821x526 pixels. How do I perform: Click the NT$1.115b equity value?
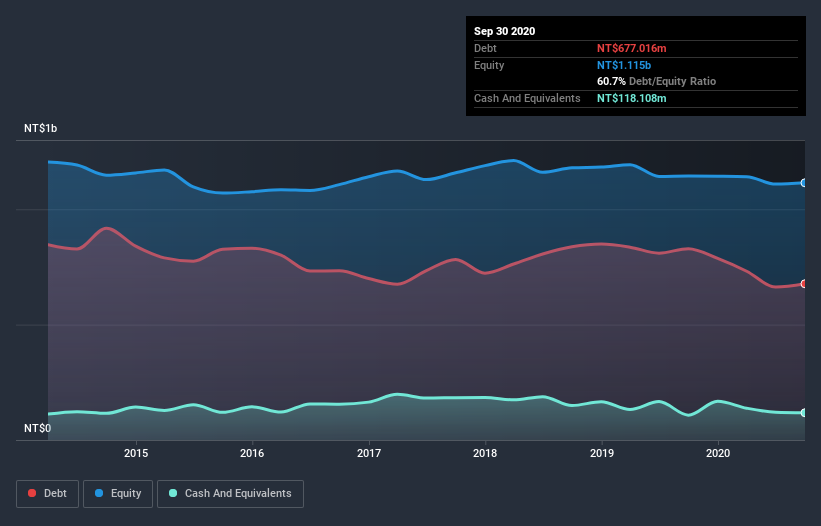click(x=624, y=65)
